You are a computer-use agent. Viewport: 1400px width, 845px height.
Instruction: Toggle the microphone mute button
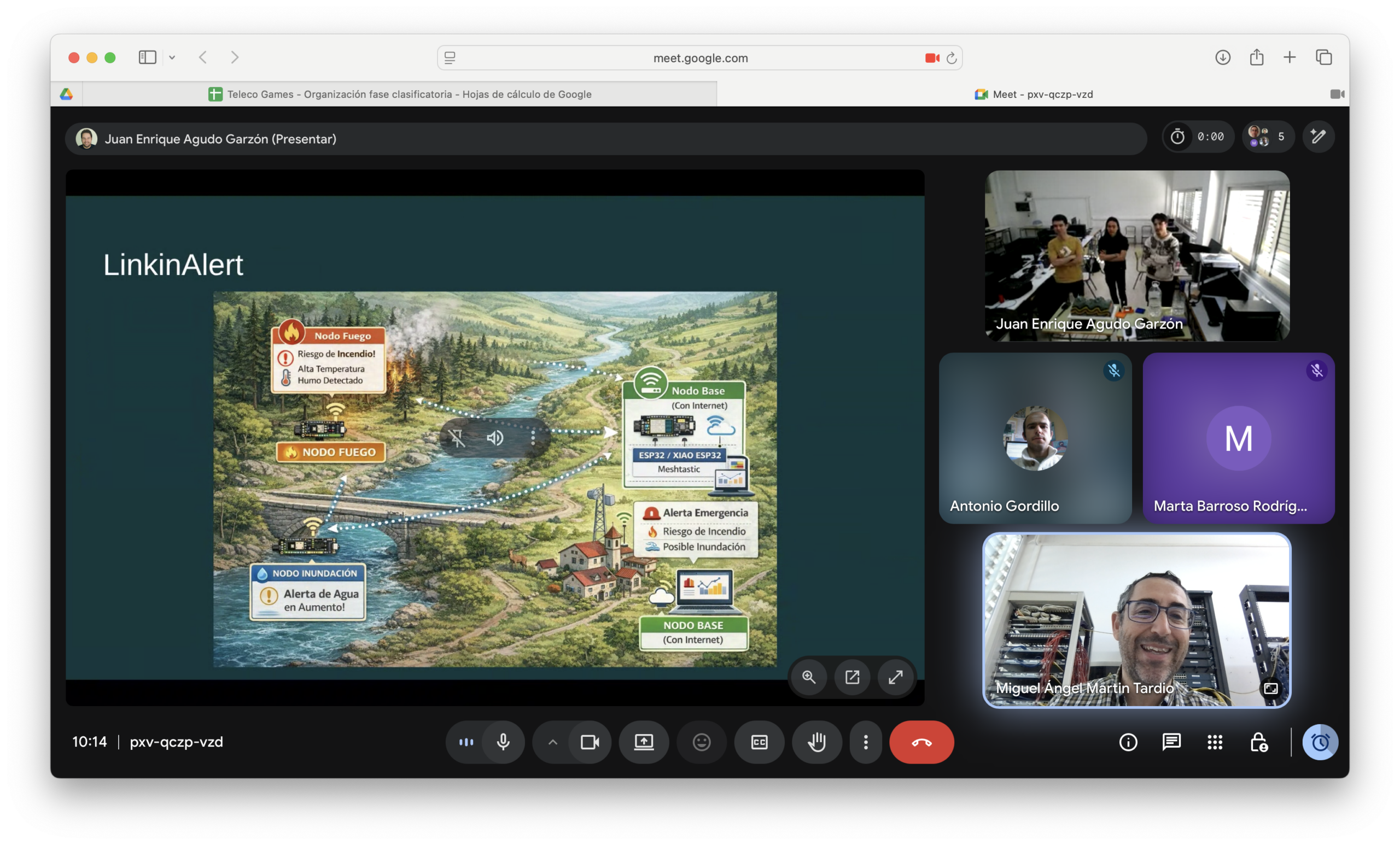click(x=503, y=742)
